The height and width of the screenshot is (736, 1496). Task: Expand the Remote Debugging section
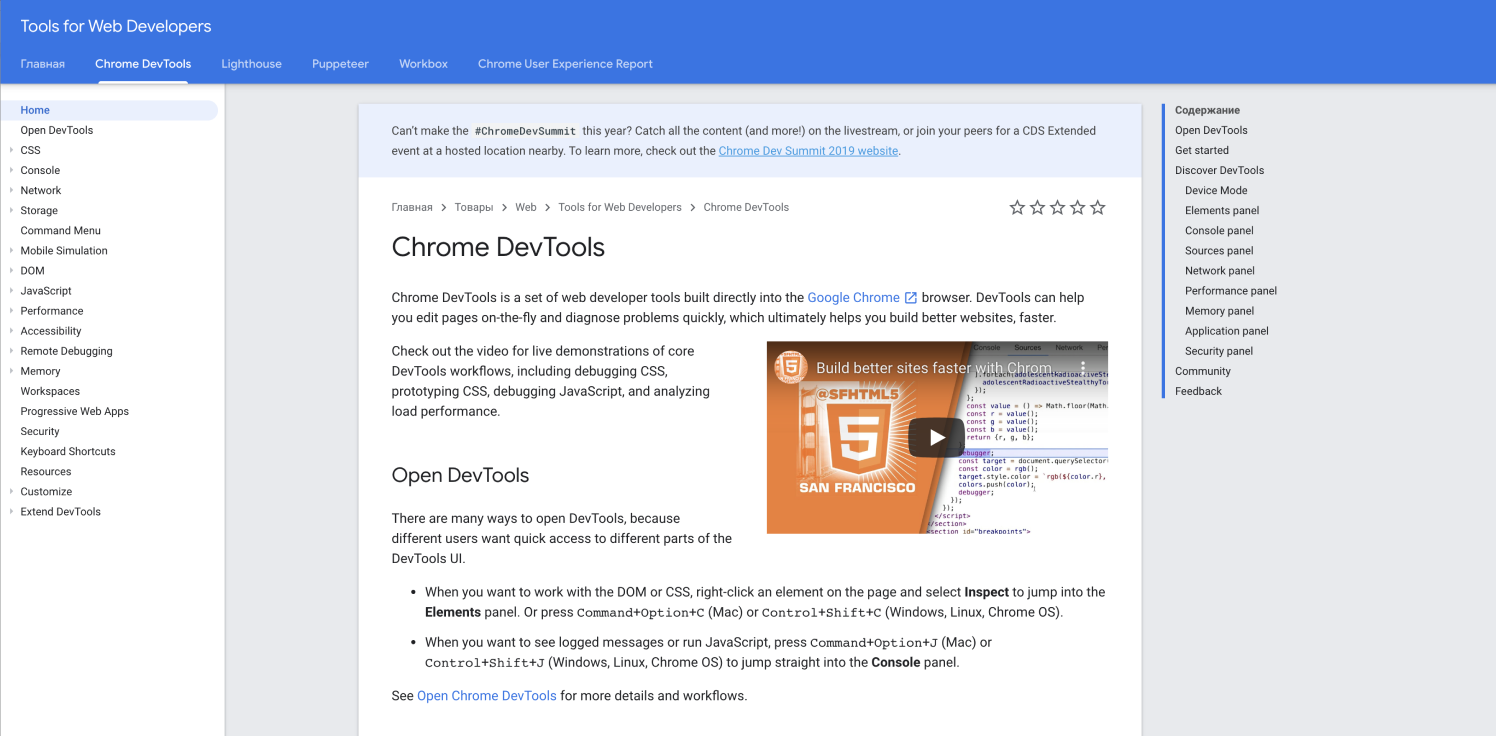click(11, 350)
